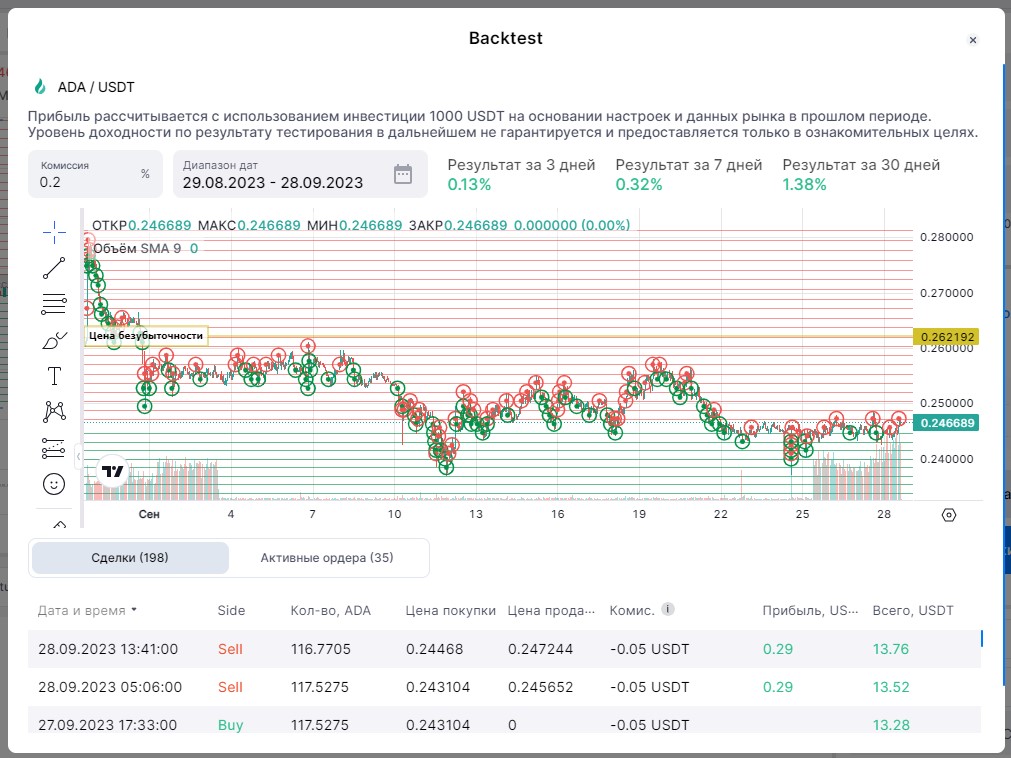Open the emoji icons tool
1011x758 pixels.
(54, 484)
